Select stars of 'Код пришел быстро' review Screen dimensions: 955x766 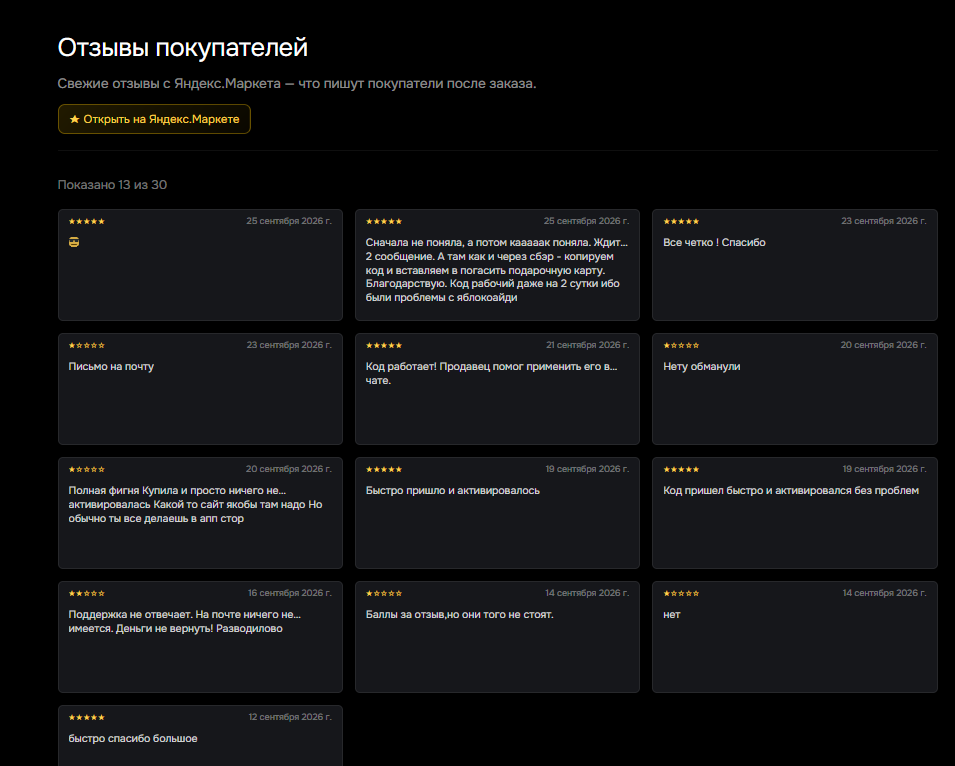pyautogui.click(x=681, y=469)
